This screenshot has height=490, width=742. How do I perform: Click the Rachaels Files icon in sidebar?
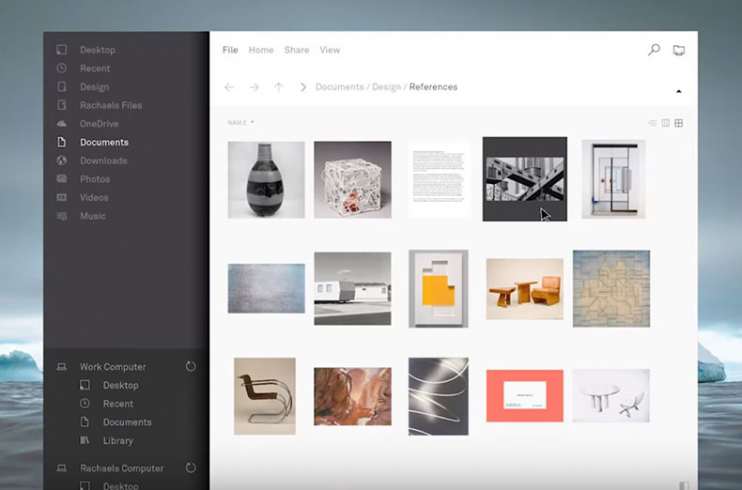point(62,105)
